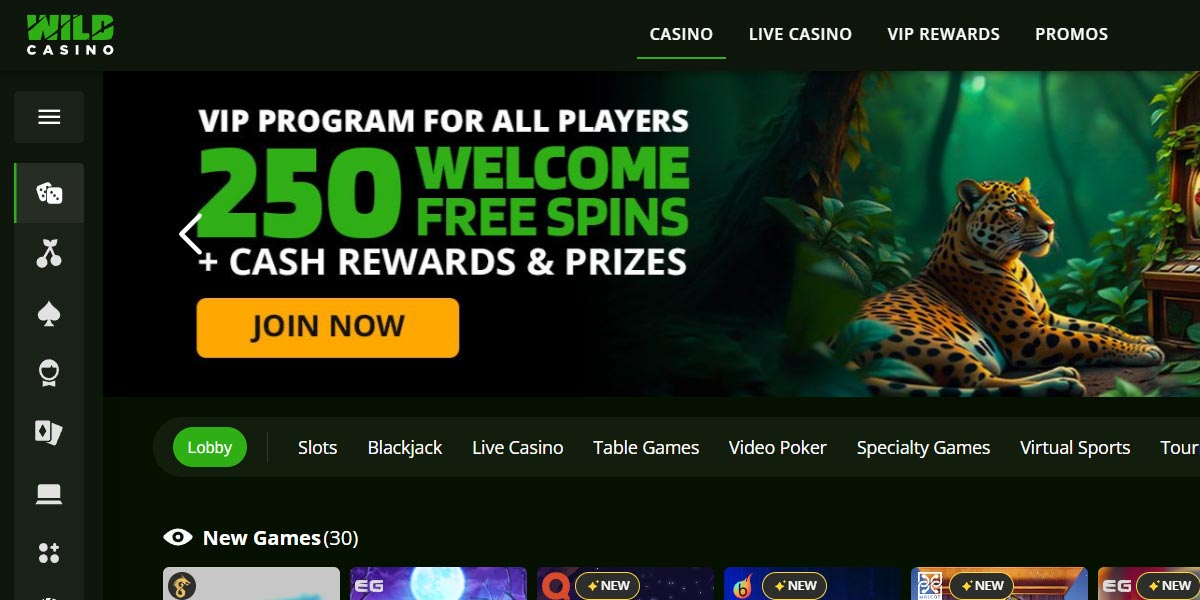Show previous banner with left arrow
Image resolution: width=1200 pixels, height=600 pixels.
(190, 234)
